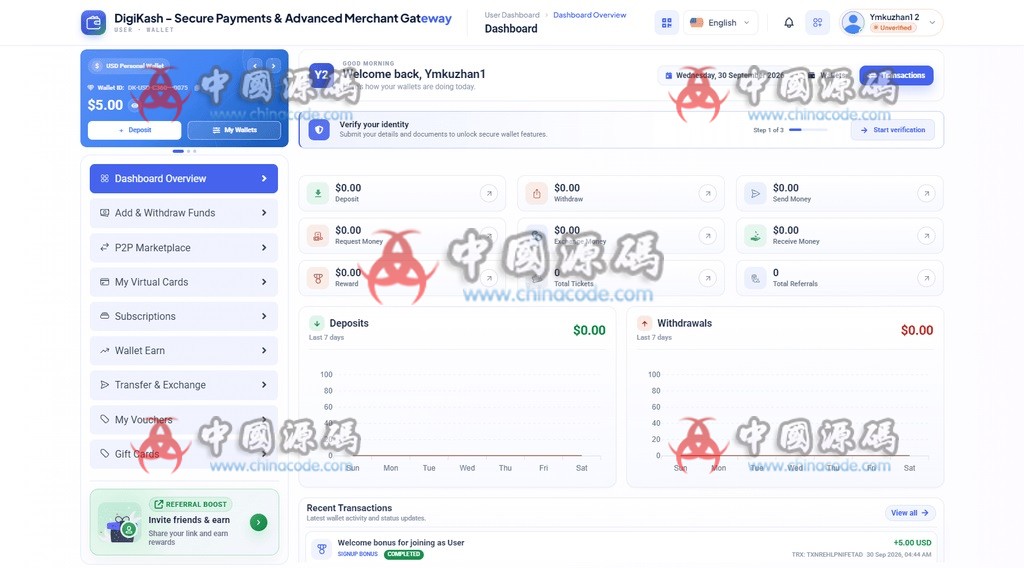Viewport: 1024px width, 568px height.
Task: Click the DigiKash wallet logo icon
Action: tap(93, 22)
